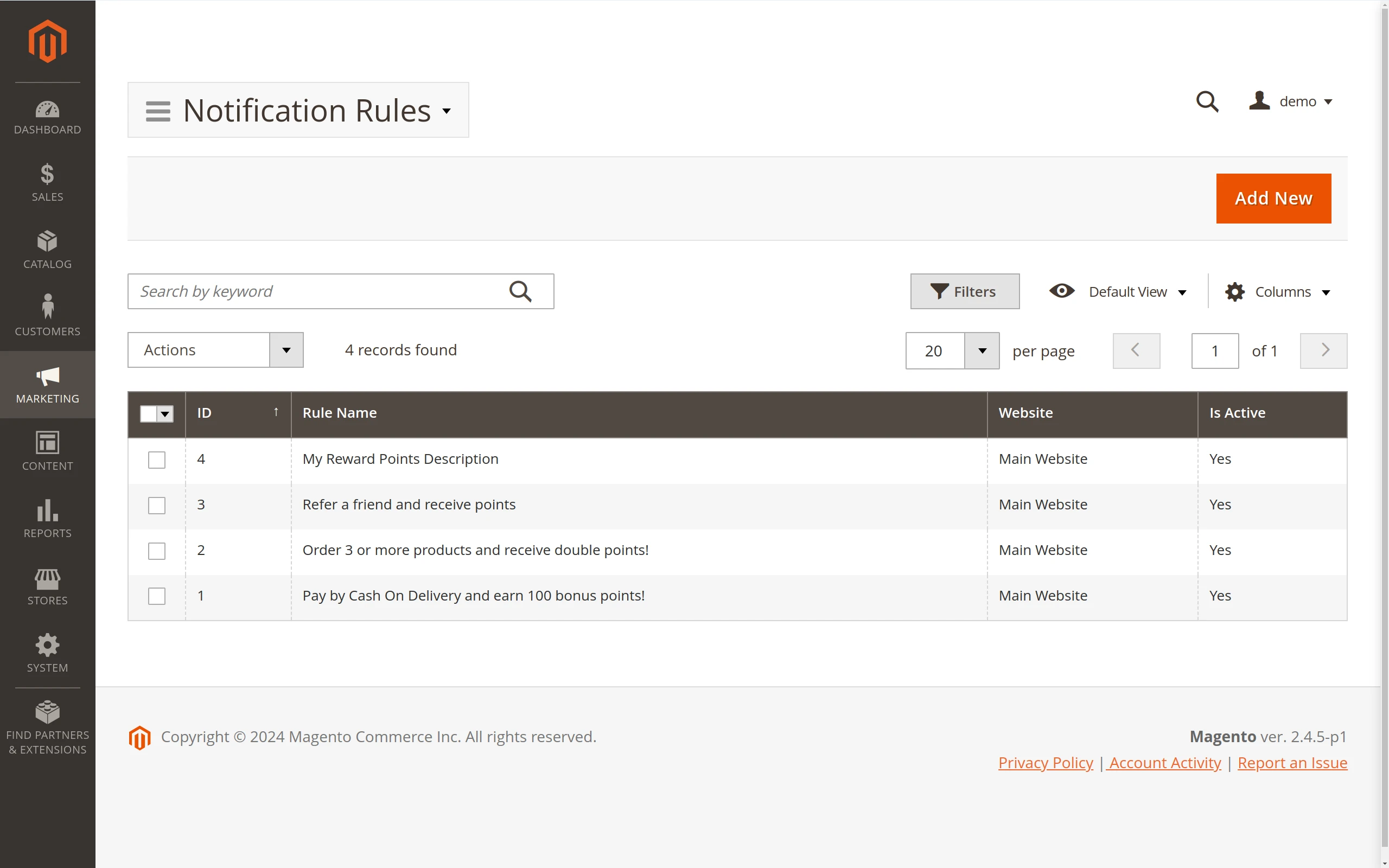Click the Add New button
1389x868 pixels.
pos(1273,198)
